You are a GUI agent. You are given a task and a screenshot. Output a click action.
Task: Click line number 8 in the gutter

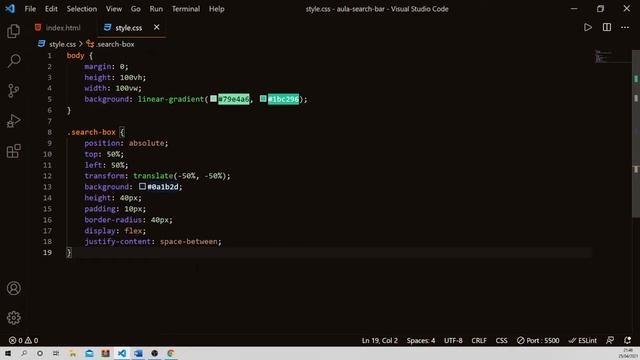49,132
